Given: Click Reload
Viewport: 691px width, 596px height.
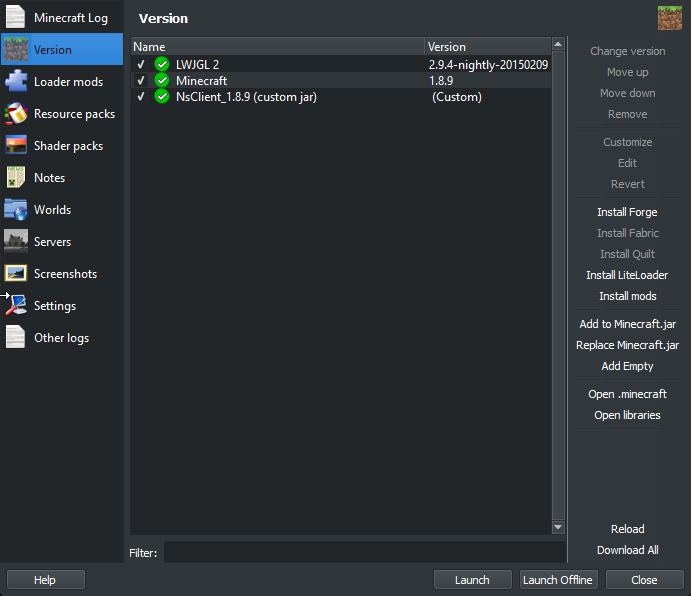Looking at the screenshot, I should pos(627,529).
